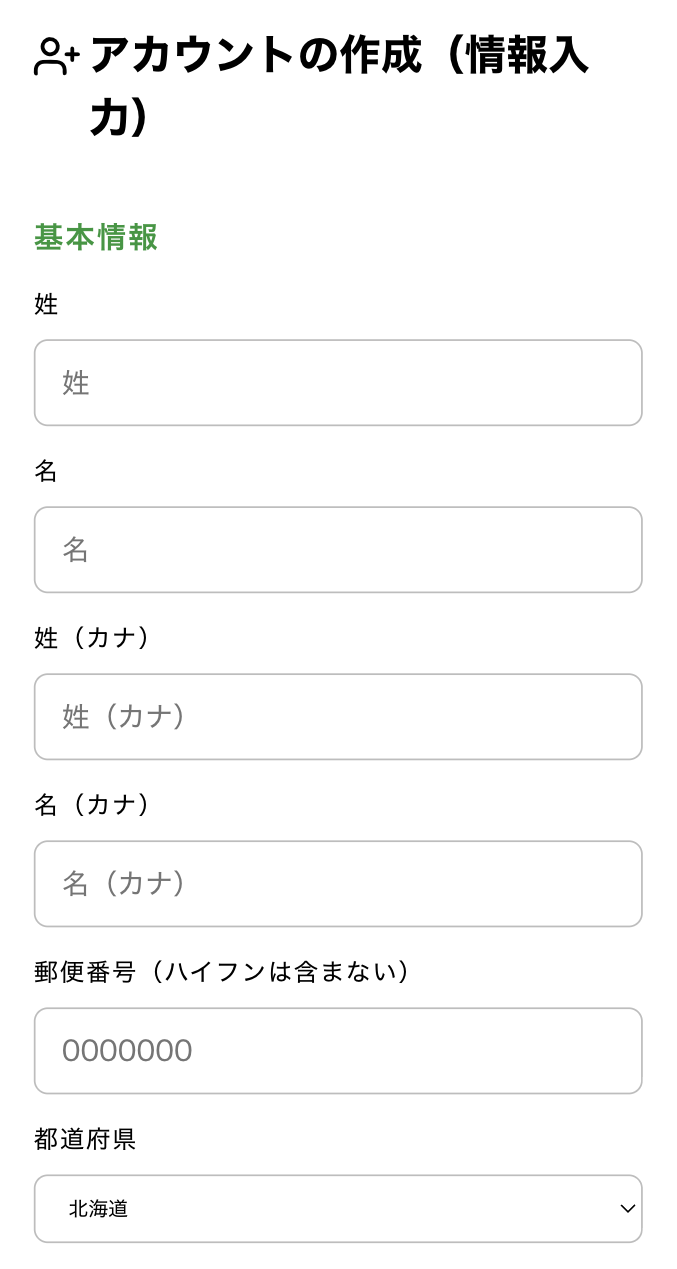The height and width of the screenshot is (1269, 677).
Task: Focus the 姓（カナ）input field
Action: (338, 716)
